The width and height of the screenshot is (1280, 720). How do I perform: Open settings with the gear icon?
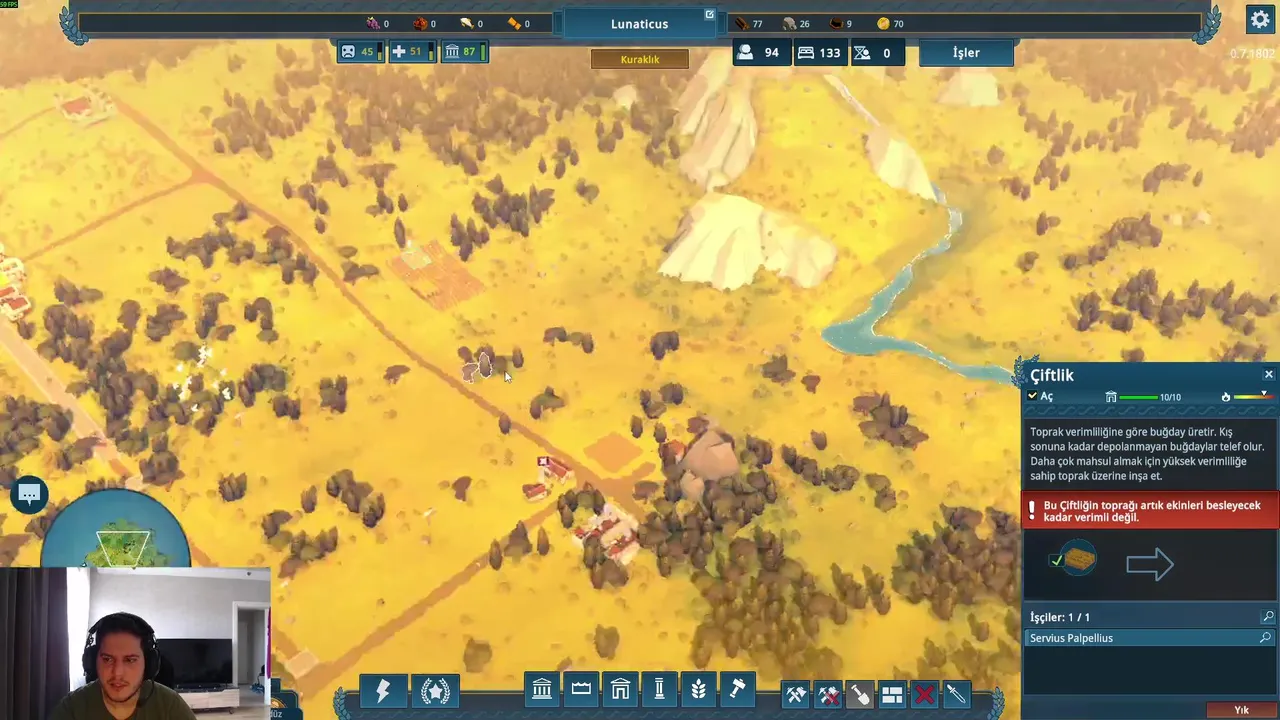point(1259,19)
